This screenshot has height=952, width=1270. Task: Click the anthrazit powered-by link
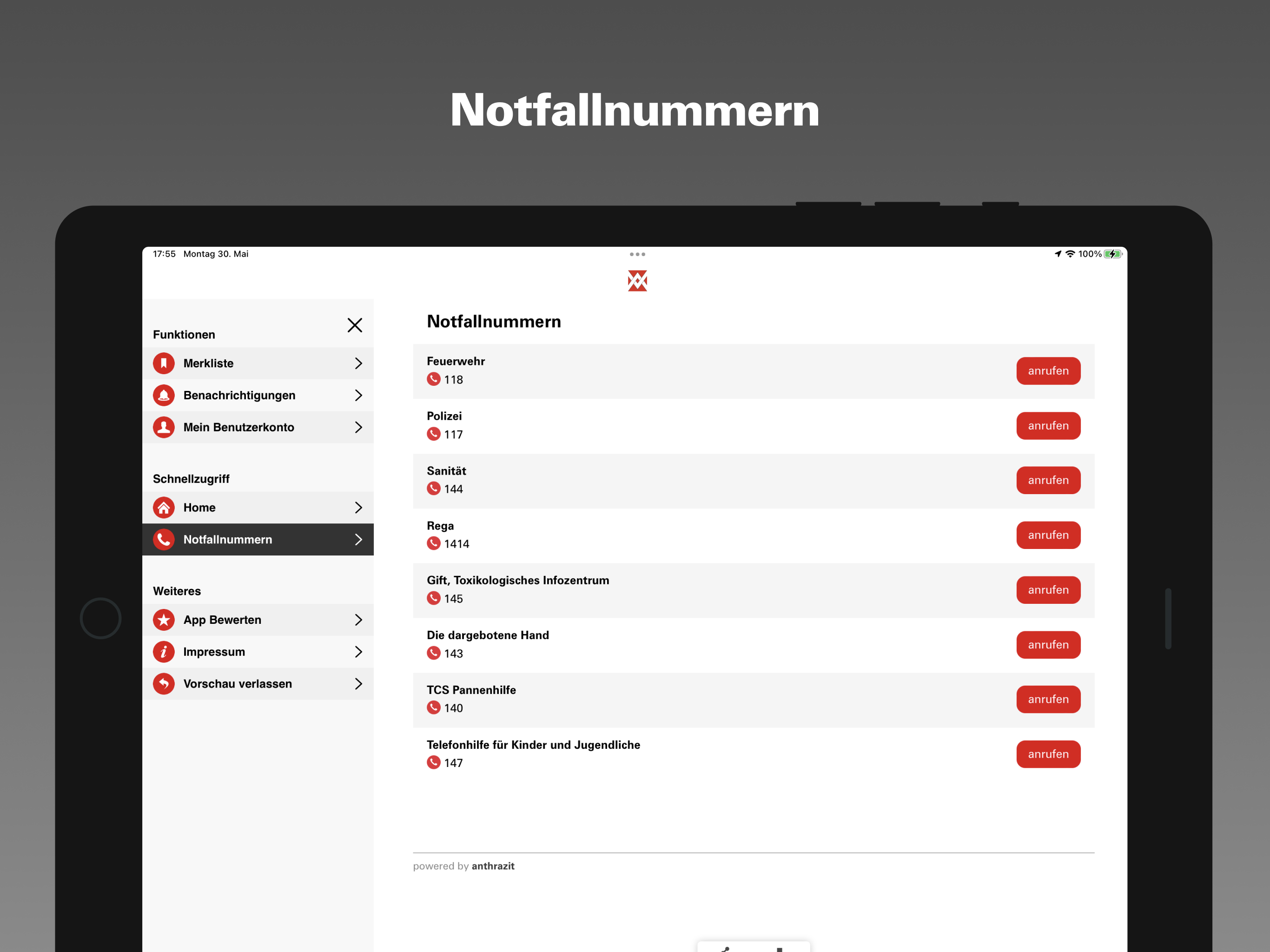click(493, 866)
